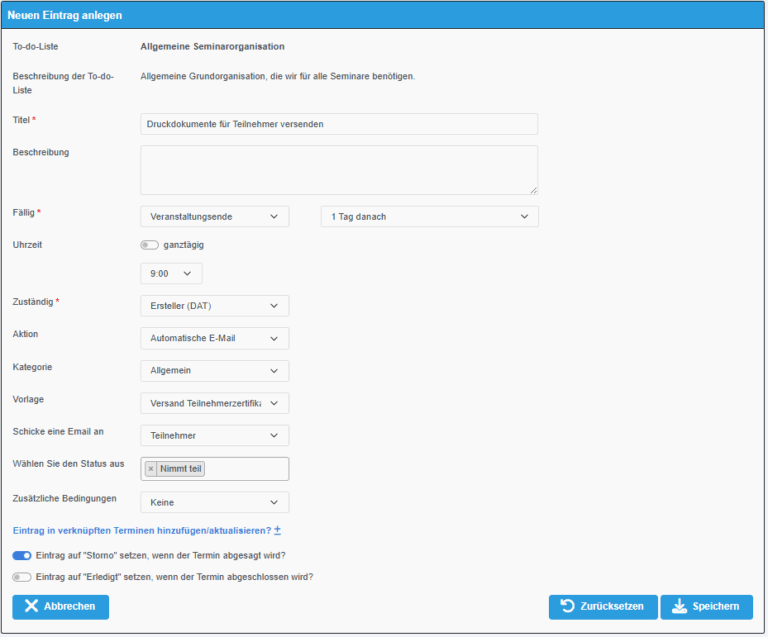The width and height of the screenshot is (768, 637).
Task: Open the 'Veranstaltungsende' due dropdown
Action: pos(214,217)
